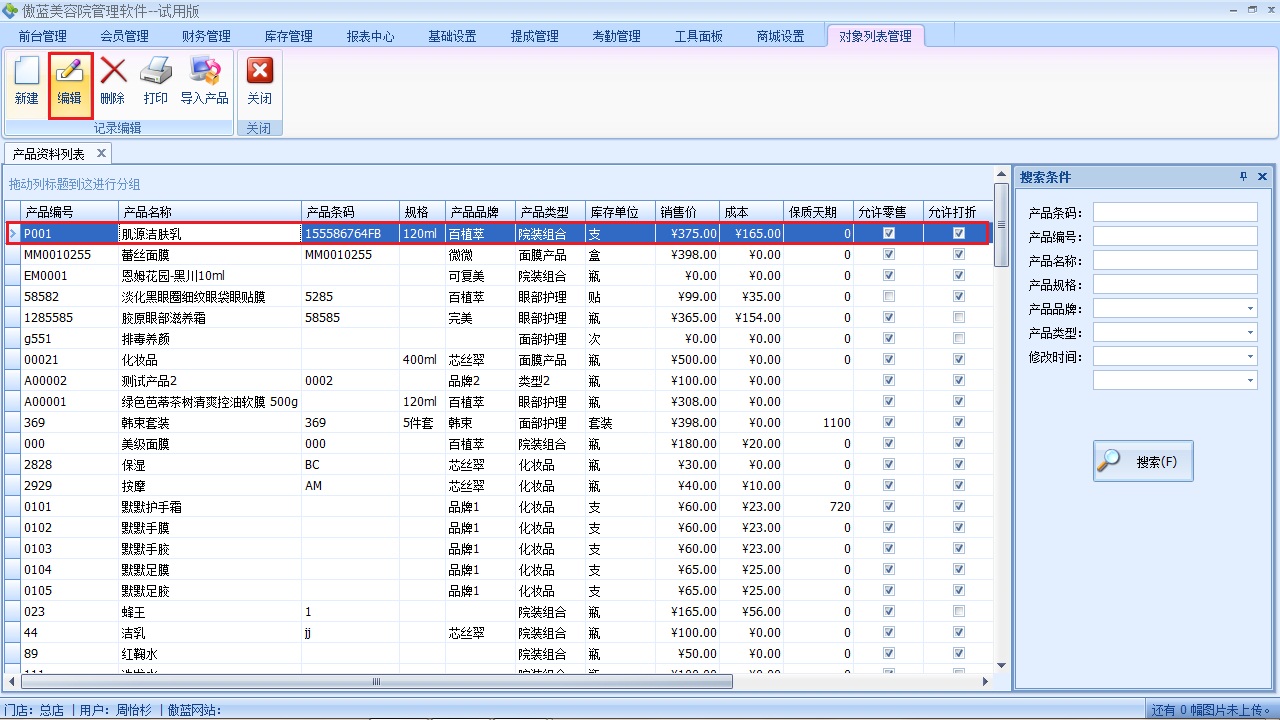Viewport: 1280px width, 720px height.
Task: Click the 新建 (New) record icon
Action: pyautogui.click(x=27, y=80)
